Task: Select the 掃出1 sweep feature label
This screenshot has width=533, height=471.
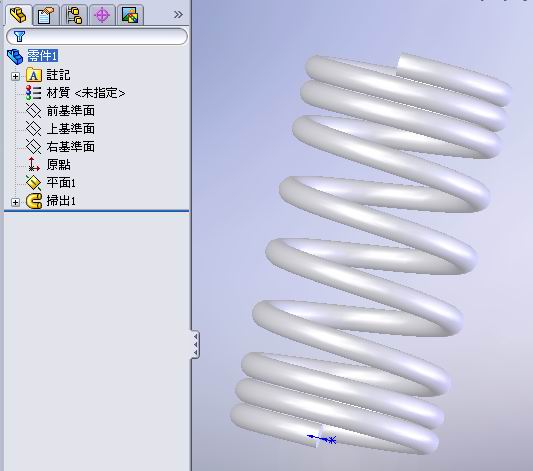Action: coord(61,201)
